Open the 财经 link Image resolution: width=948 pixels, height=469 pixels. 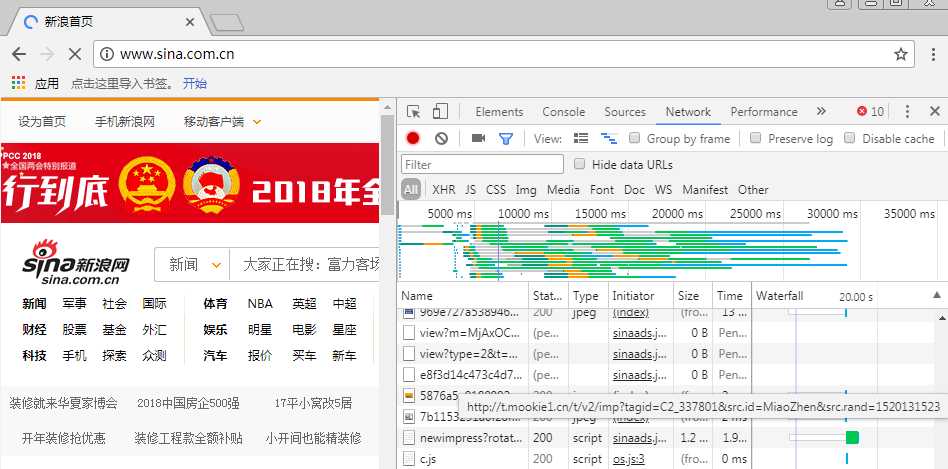point(34,330)
